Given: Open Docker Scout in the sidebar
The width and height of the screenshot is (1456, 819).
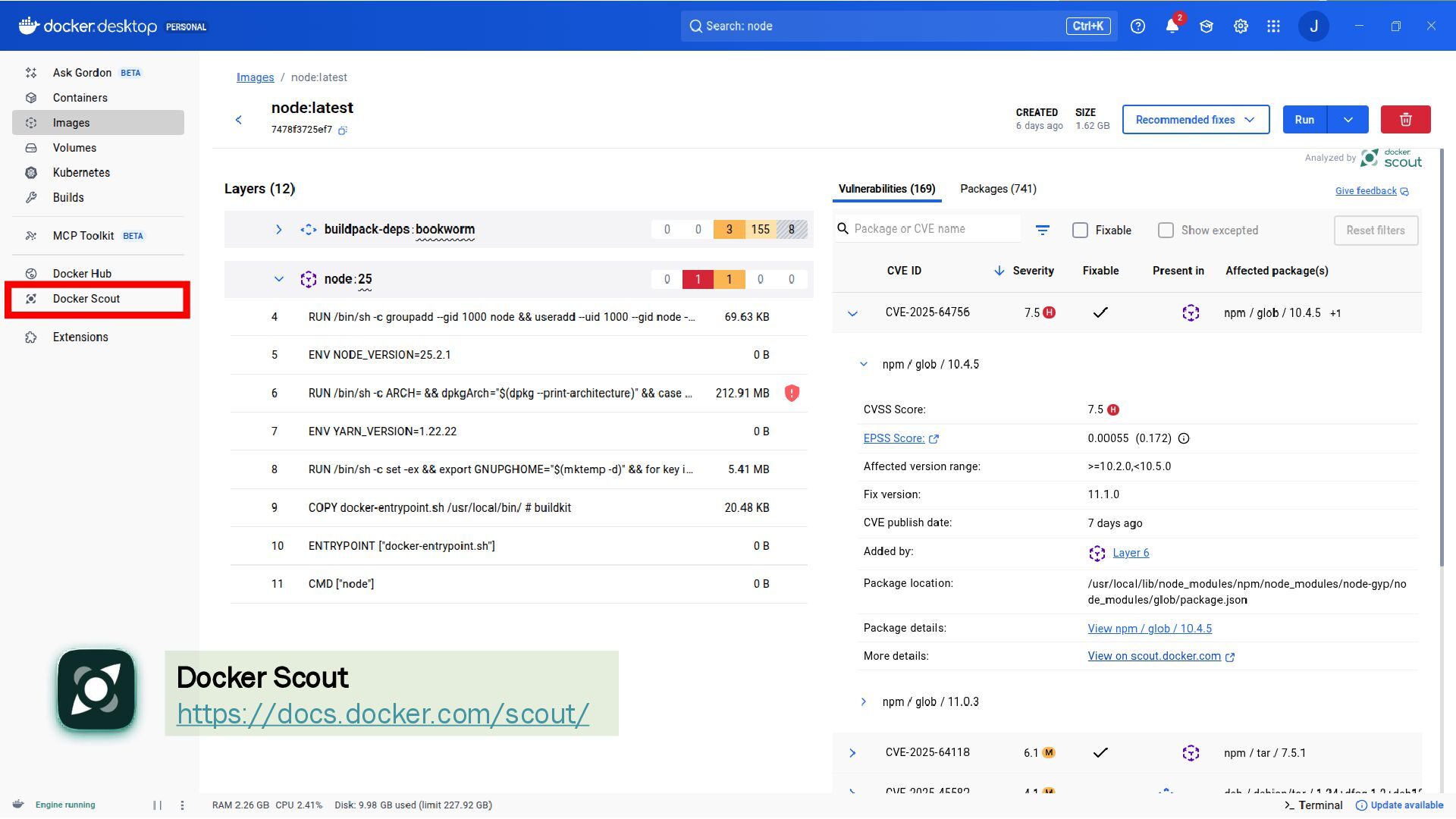Looking at the screenshot, I should [x=86, y=299].
